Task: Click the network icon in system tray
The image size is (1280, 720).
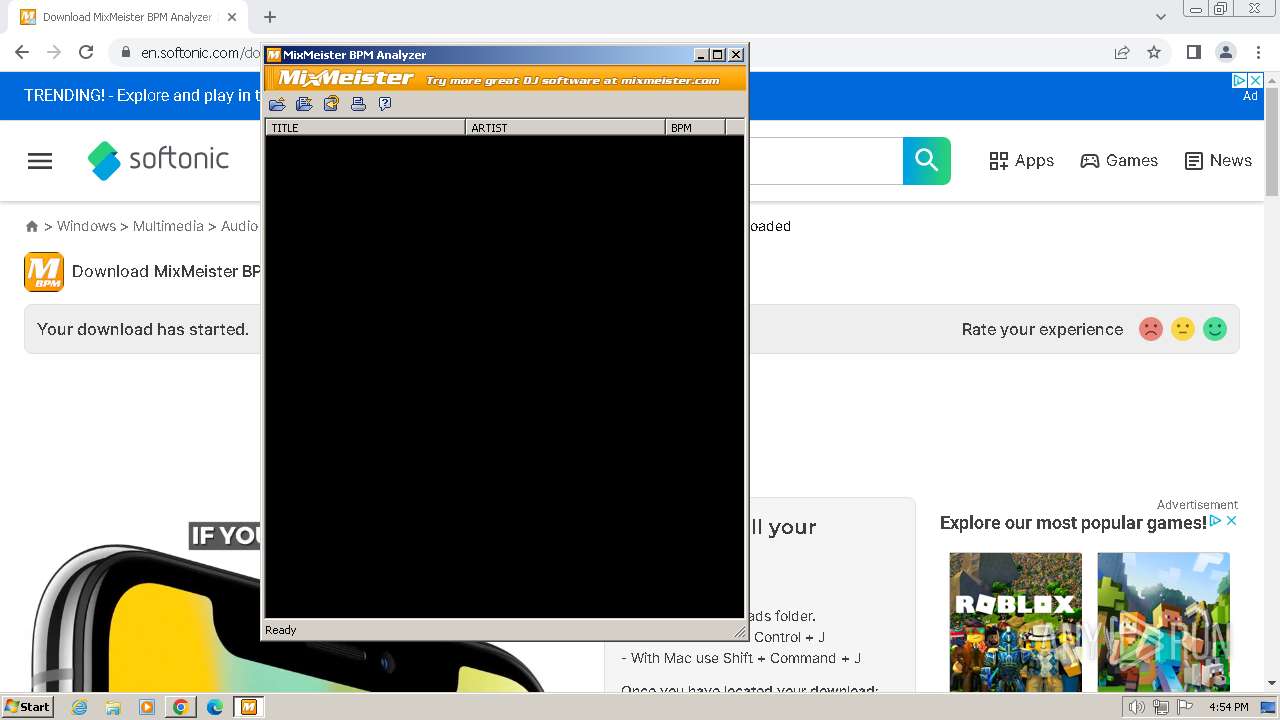Action: (1161, 707)
